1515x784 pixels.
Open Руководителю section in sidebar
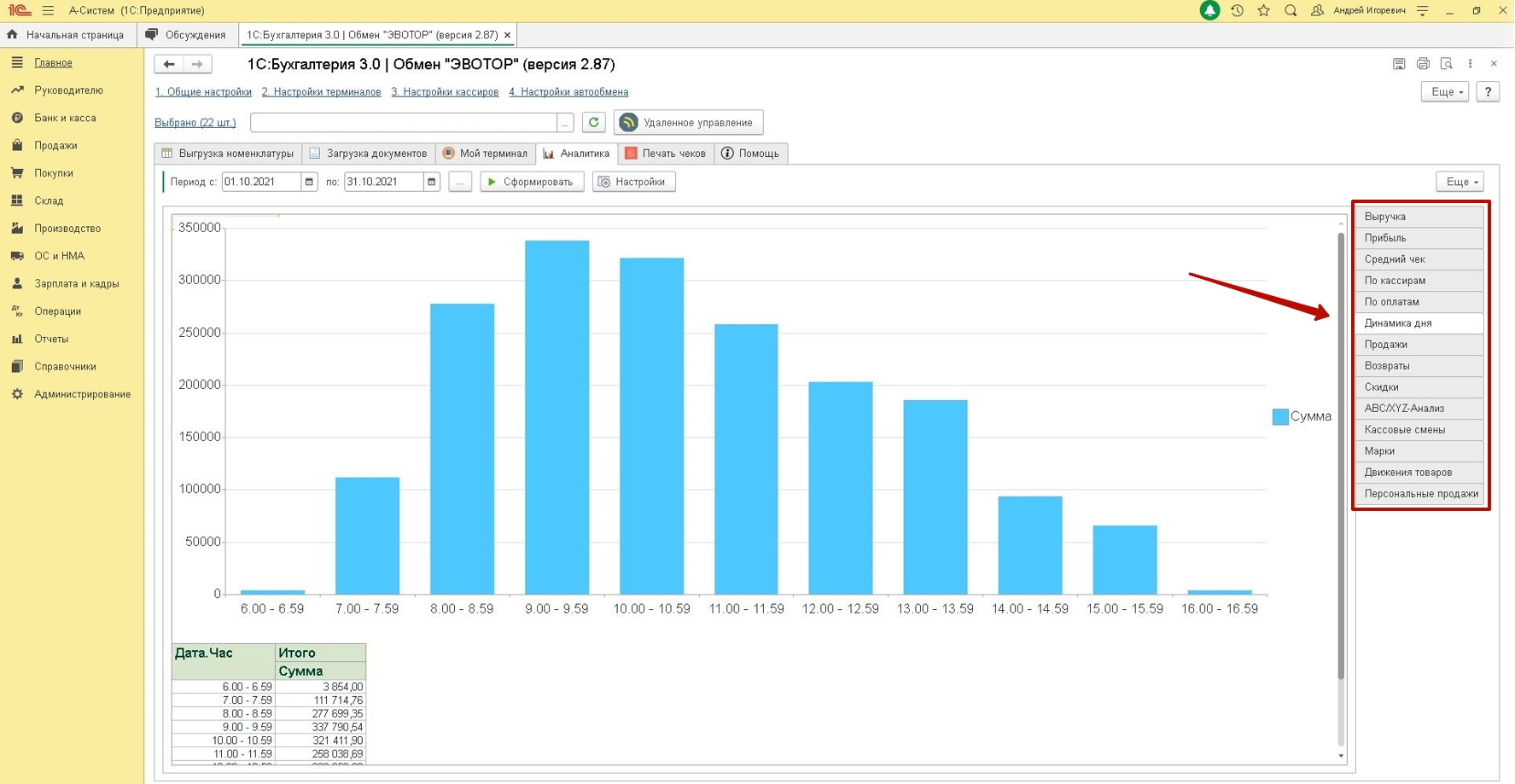pyautogui.click(x=68, y=90)
